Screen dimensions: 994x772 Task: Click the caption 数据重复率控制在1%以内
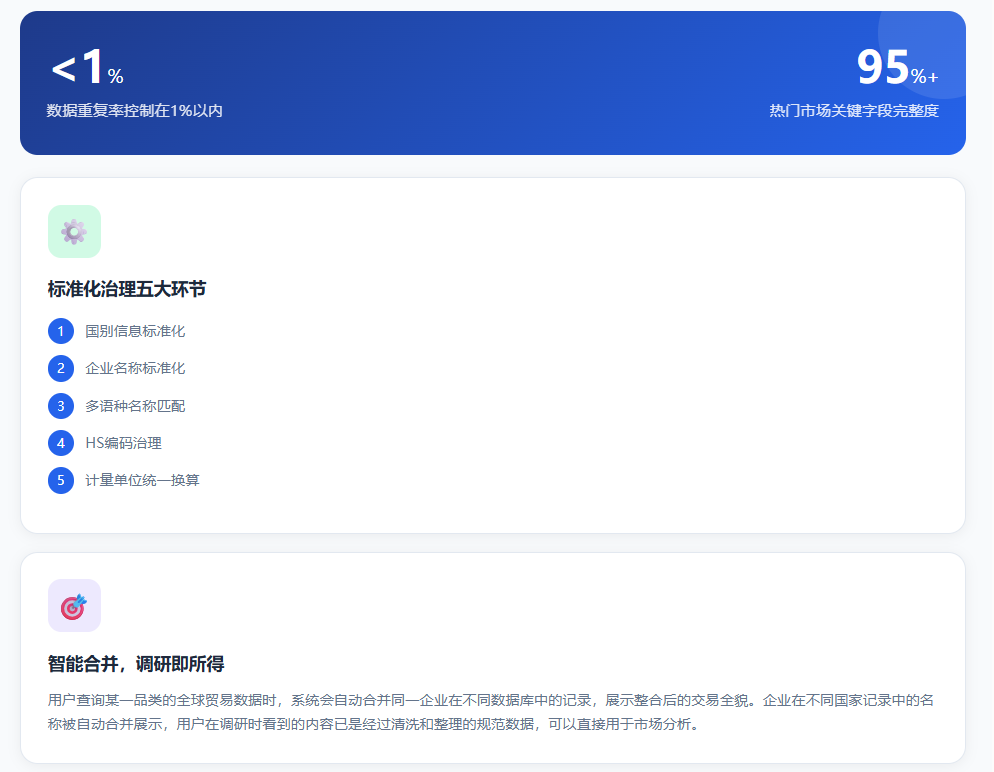134,111
